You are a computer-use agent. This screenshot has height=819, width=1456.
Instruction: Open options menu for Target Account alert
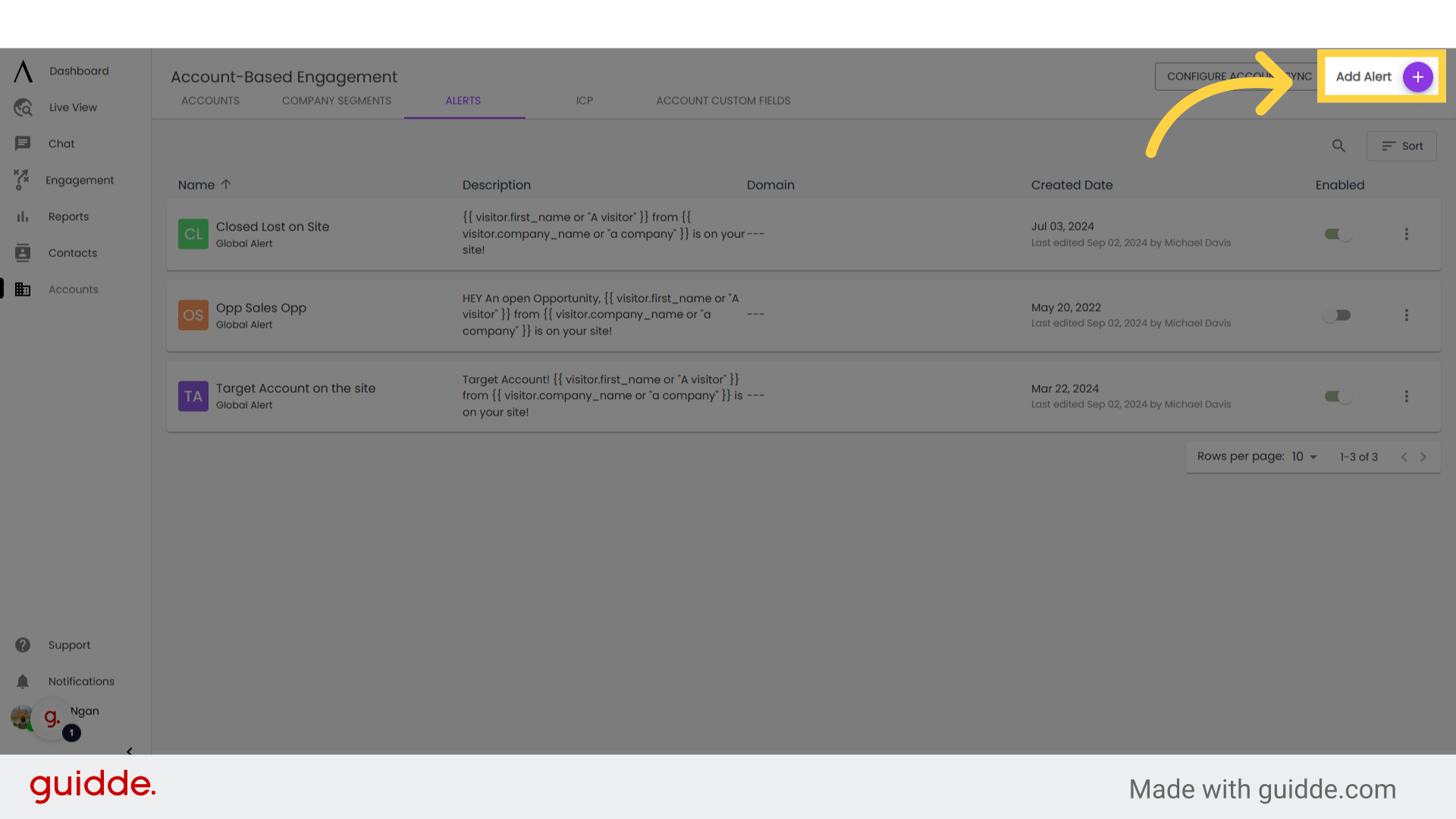tap(1406, 397)
